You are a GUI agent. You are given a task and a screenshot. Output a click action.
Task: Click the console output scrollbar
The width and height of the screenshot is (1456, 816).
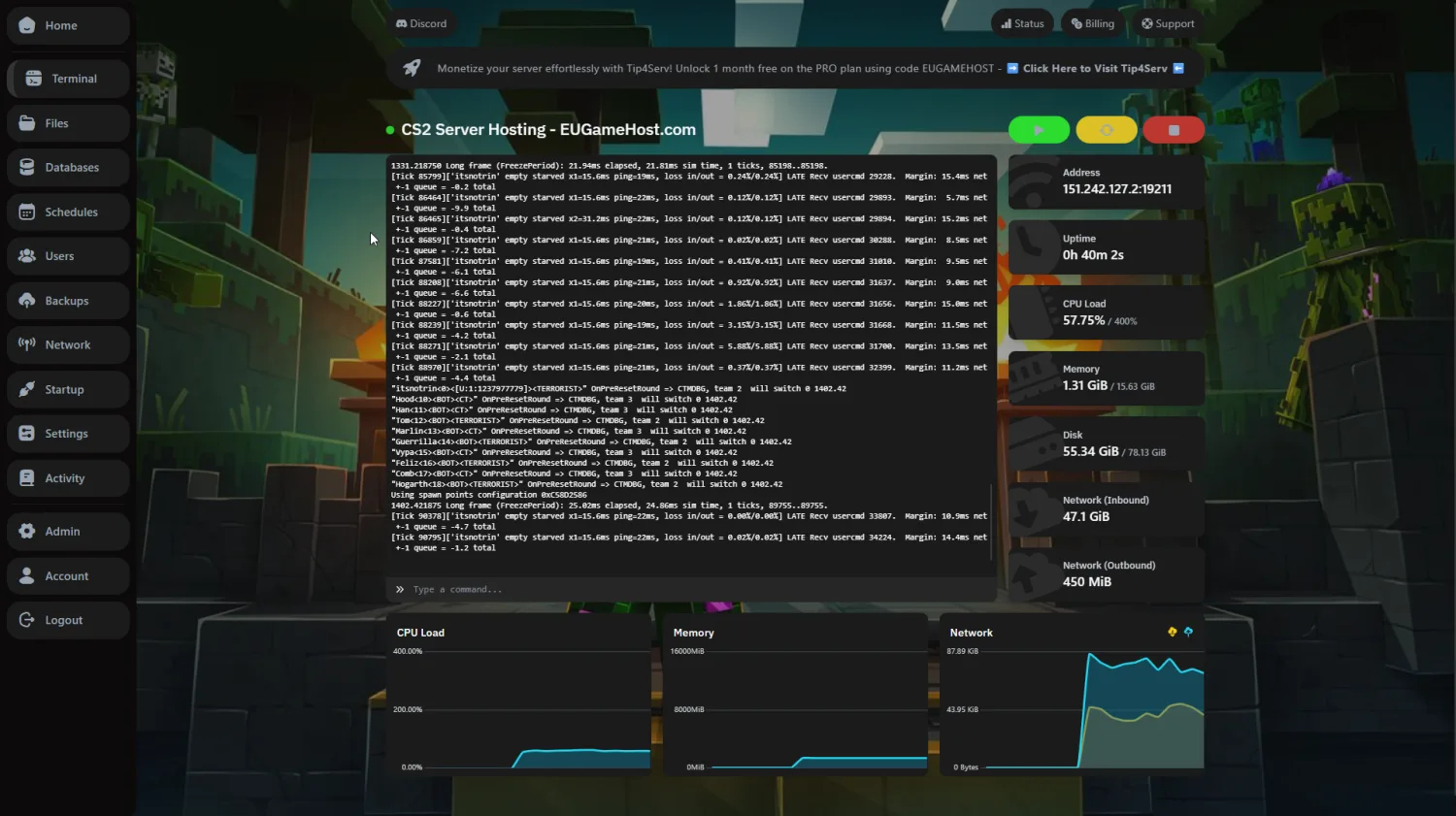coord(991,521)
